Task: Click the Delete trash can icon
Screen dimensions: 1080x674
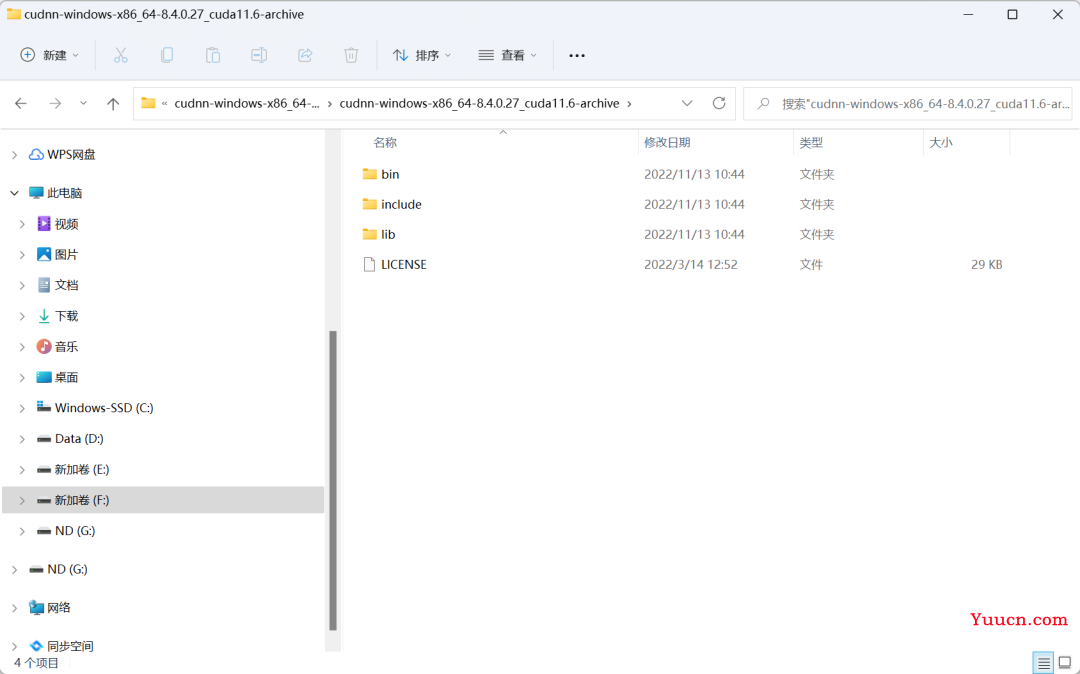Action: (x=351, y=55)
